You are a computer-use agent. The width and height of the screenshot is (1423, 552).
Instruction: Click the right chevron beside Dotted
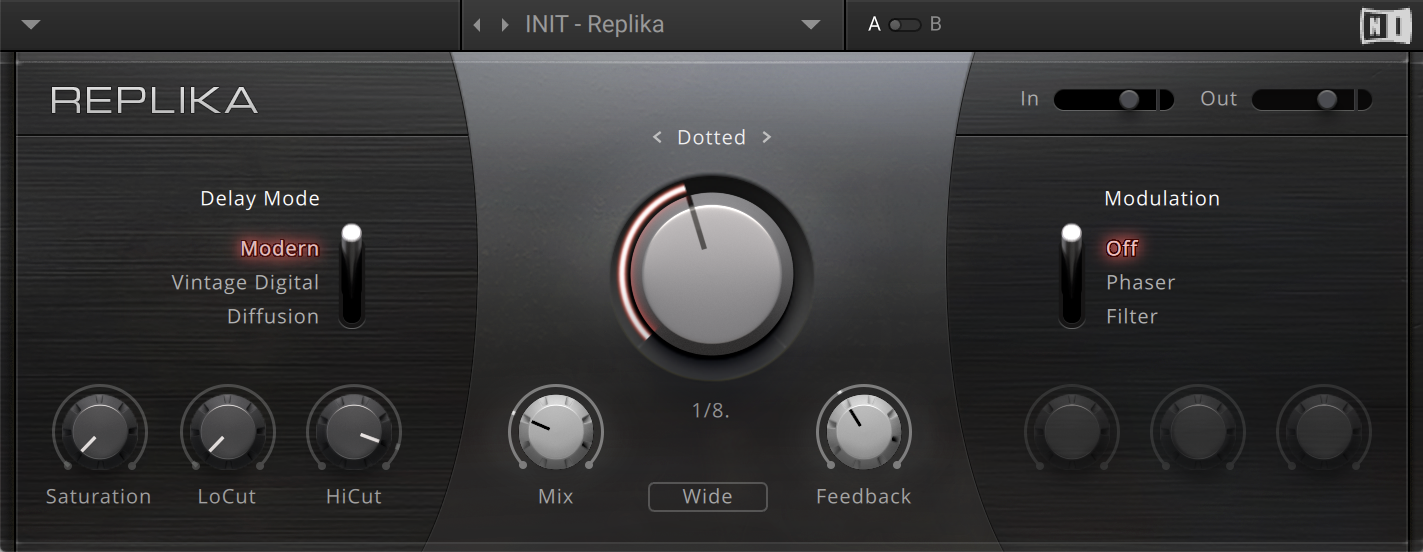767,138
